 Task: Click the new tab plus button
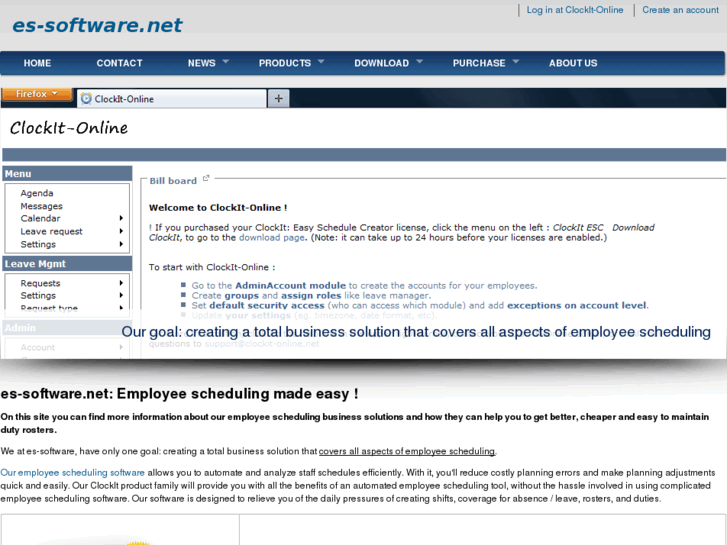click(279, 98)
